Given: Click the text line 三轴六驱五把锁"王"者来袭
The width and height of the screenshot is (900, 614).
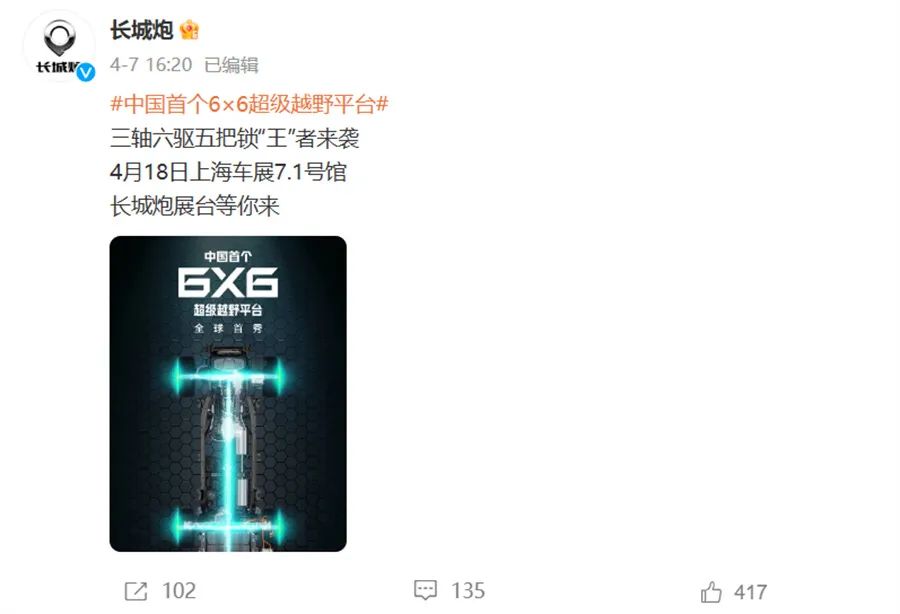Looking at the screenshot, I should click(235, 138).
